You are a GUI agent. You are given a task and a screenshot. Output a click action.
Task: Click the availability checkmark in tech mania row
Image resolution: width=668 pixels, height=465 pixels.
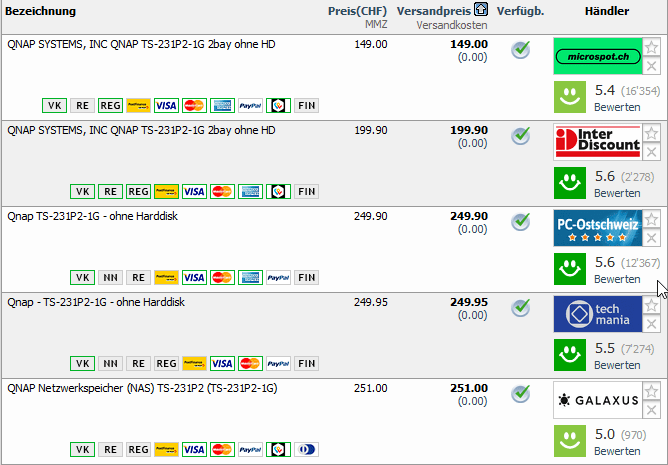[520, 307]
